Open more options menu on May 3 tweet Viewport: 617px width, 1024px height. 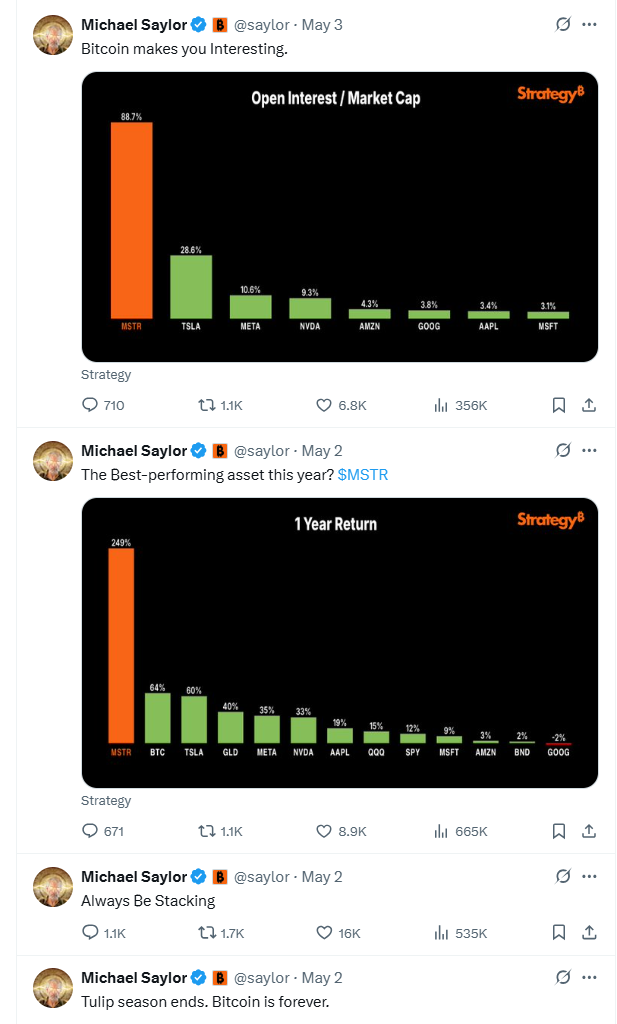pos(589,24)
